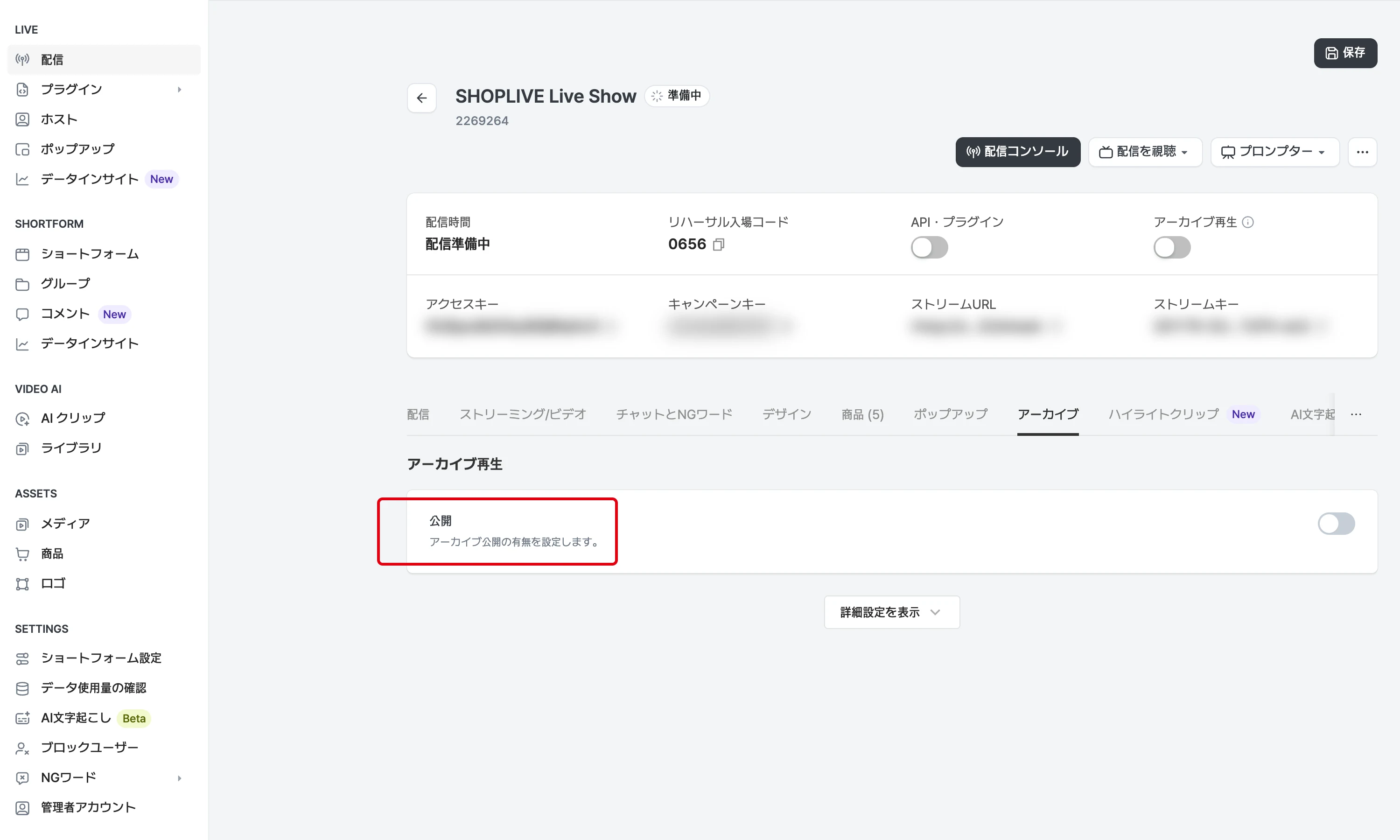Image resolution: width=1400 pixels, height=840 pixels.
Task: Click the データ使用量の確認 link
Action: pyautogui.click(x=93, y=688)
